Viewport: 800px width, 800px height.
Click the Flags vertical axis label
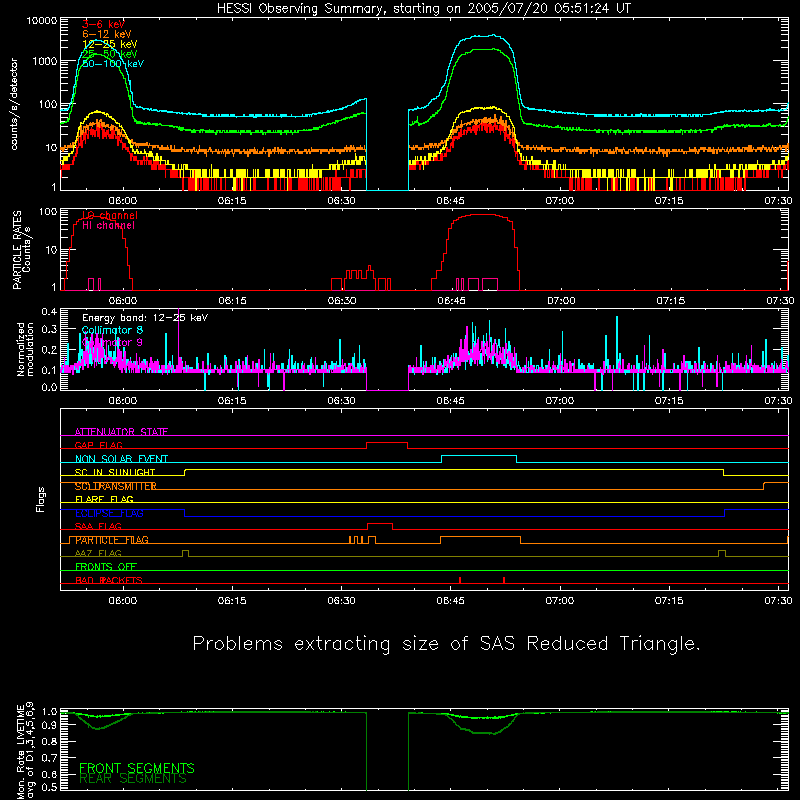tap(41, 499)
